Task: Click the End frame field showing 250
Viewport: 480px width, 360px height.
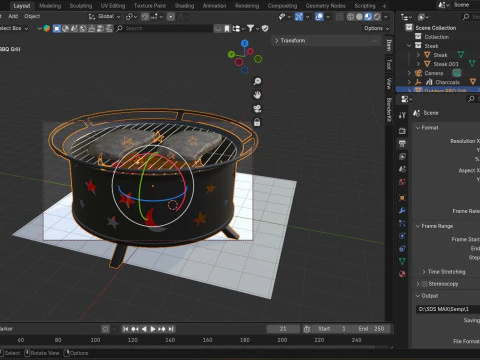Action: tap(371, 329)
